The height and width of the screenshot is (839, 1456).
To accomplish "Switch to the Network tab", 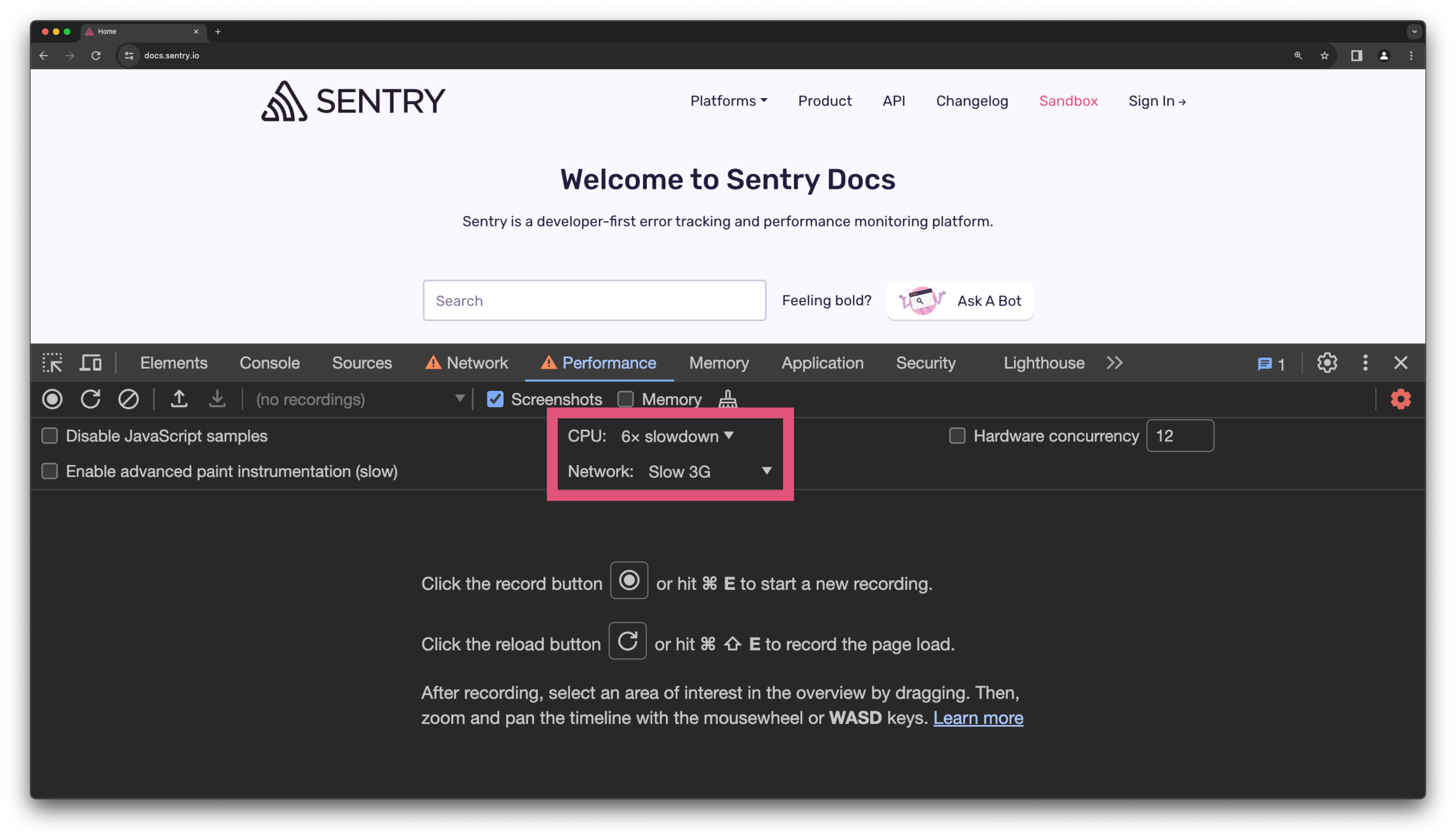I will click(466, 363).
